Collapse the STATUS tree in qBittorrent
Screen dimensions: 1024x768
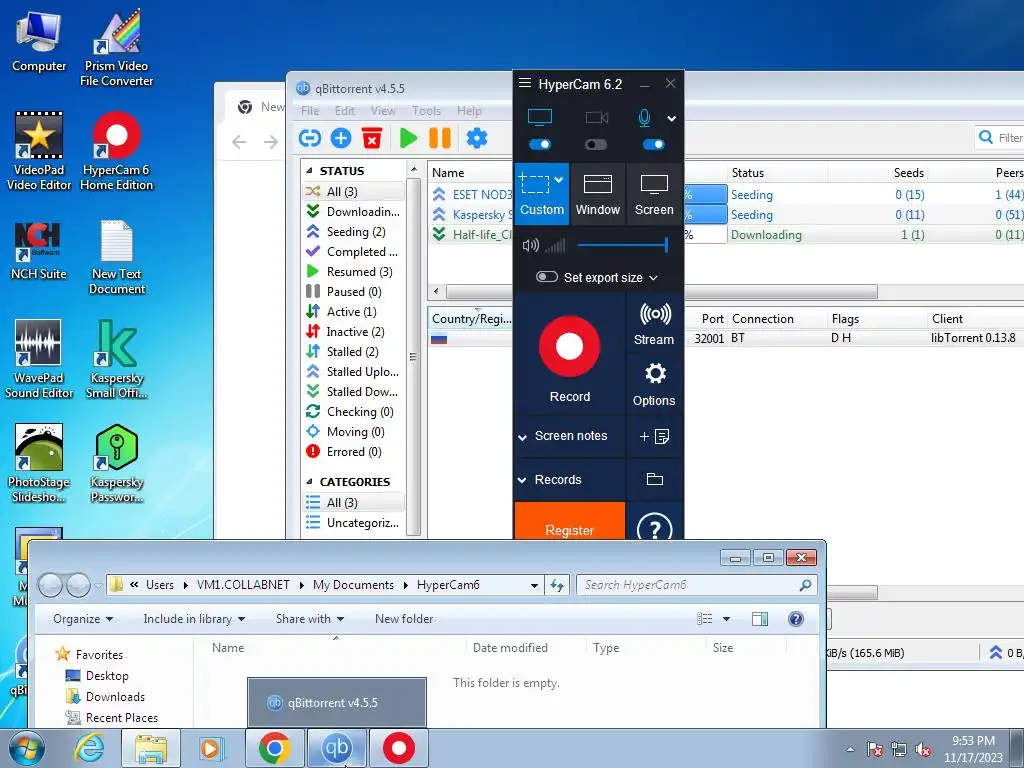coord(310,170)
